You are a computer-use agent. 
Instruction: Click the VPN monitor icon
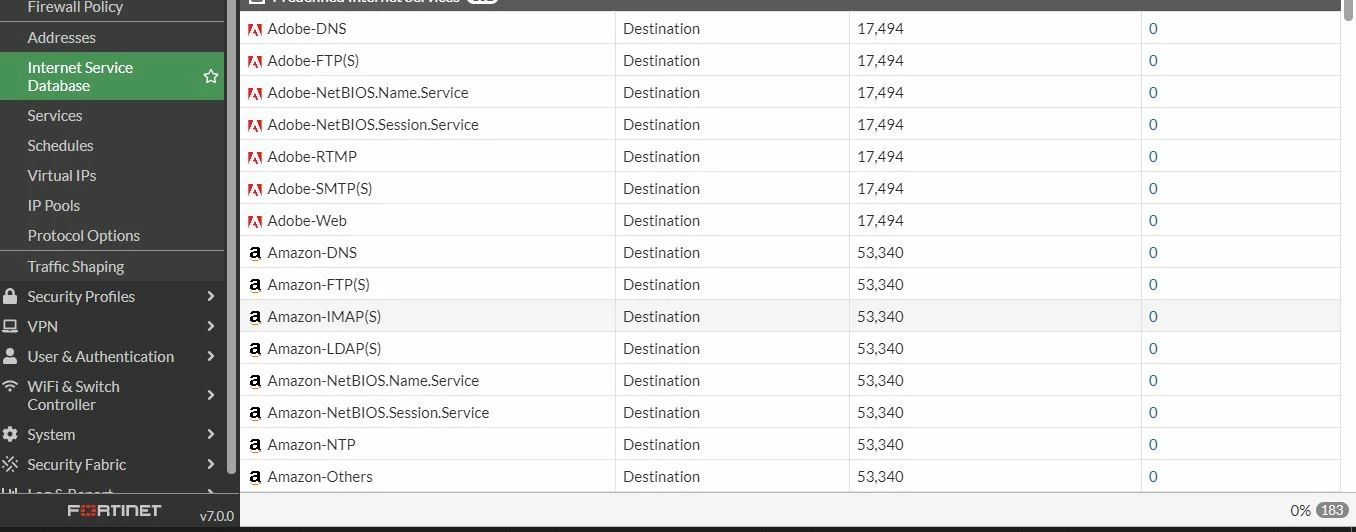click(10, 326)
